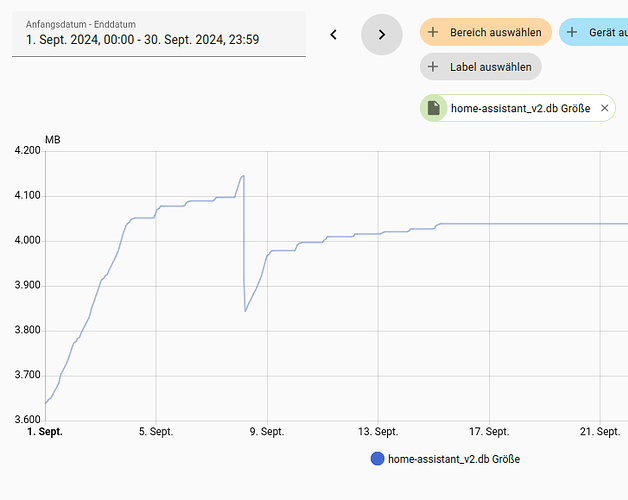Click the 1. Sept. axis label
The image size is (628, 500).
(x=45, y=431)
